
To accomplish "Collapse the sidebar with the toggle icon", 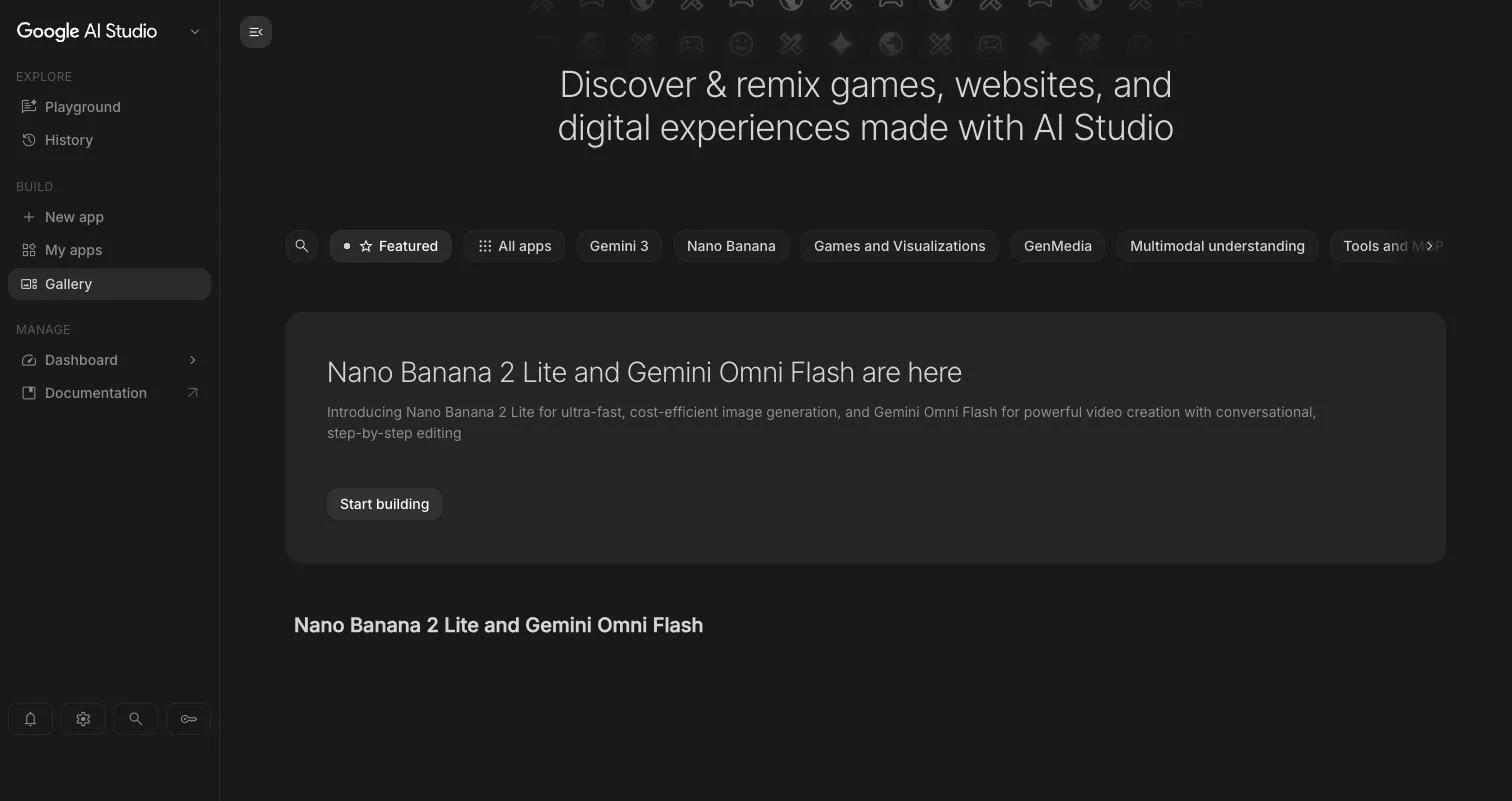I will (256, 32).
